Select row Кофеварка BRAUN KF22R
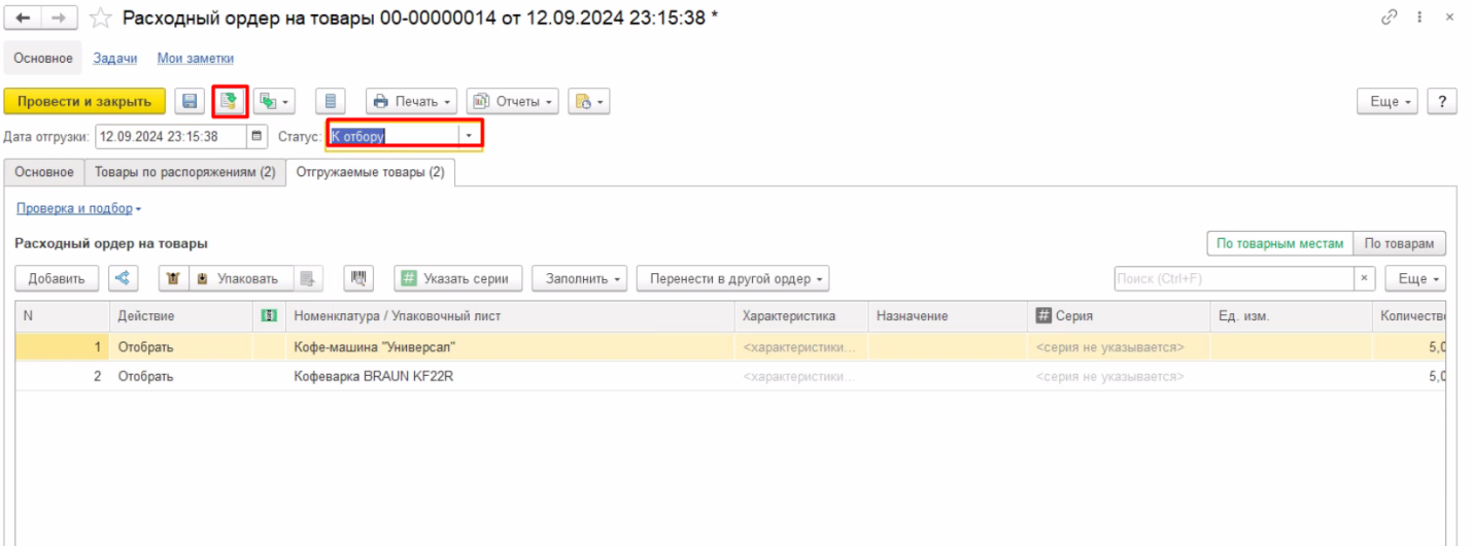1472x546 pixels. click(731, 376)
